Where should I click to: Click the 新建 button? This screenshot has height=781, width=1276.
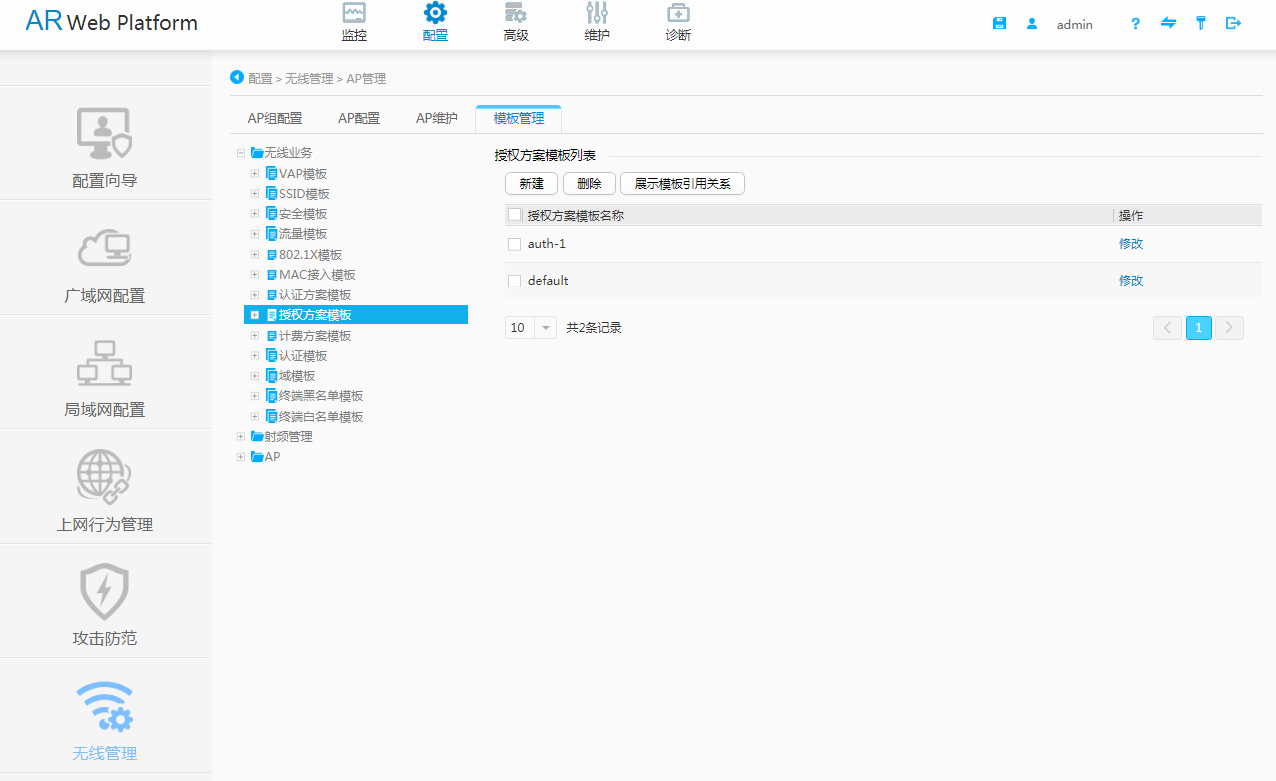coord(531,184)
